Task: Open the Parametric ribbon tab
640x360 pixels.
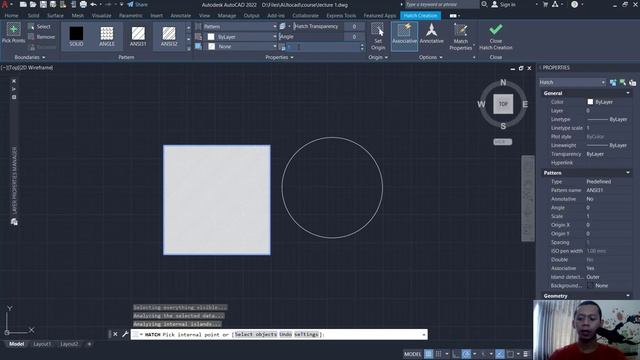Action: pos(131,16)
